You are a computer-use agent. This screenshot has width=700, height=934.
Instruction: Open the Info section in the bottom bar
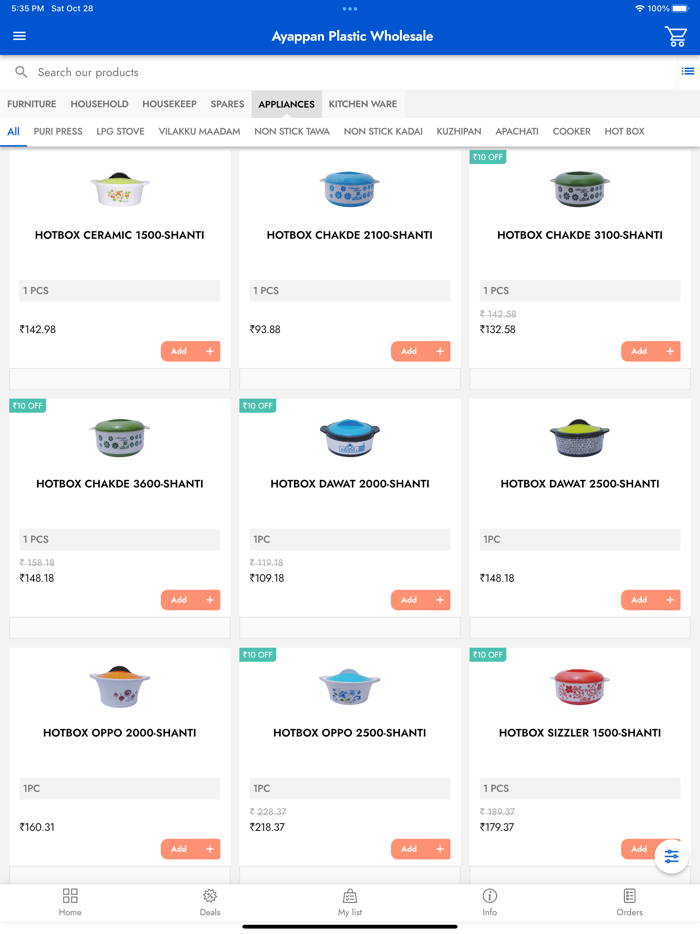click(x=489, y=902)
